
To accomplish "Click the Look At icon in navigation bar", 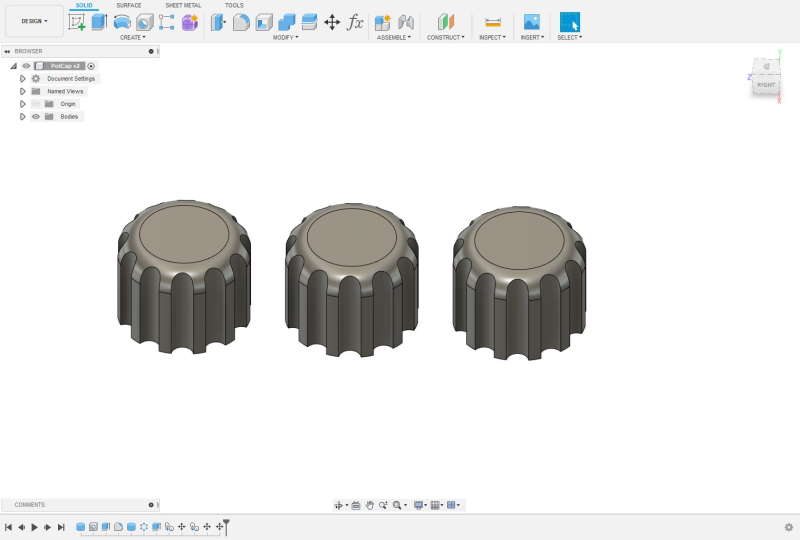I will 356,505.
